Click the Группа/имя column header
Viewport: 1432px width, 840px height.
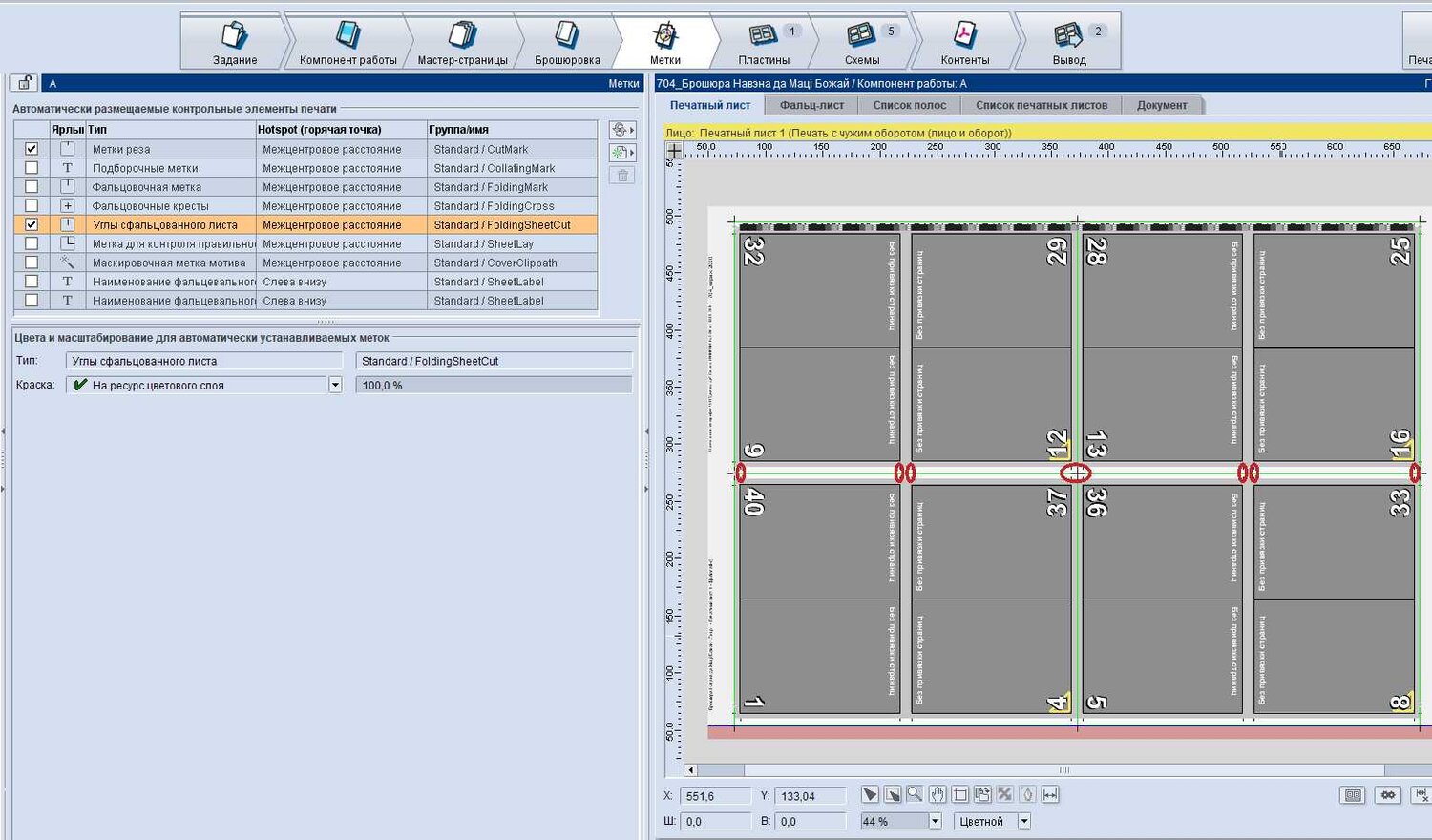[x=512, y=130]
